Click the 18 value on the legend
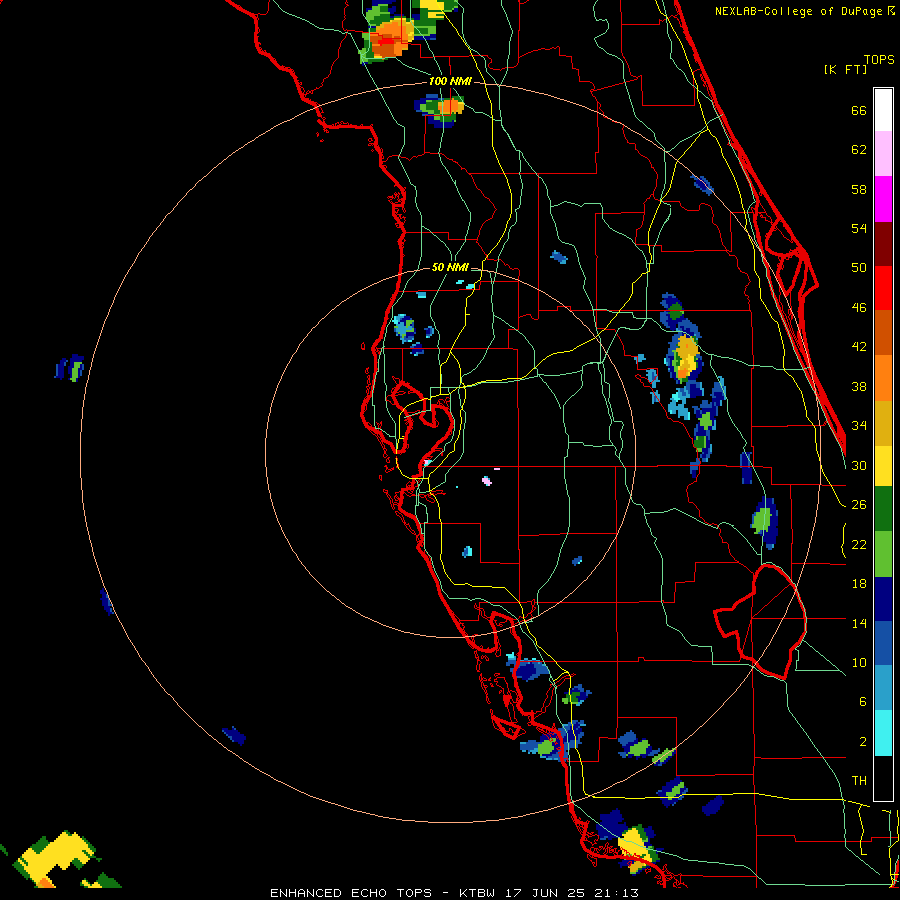The image size is (900, 900). [859, 584]
